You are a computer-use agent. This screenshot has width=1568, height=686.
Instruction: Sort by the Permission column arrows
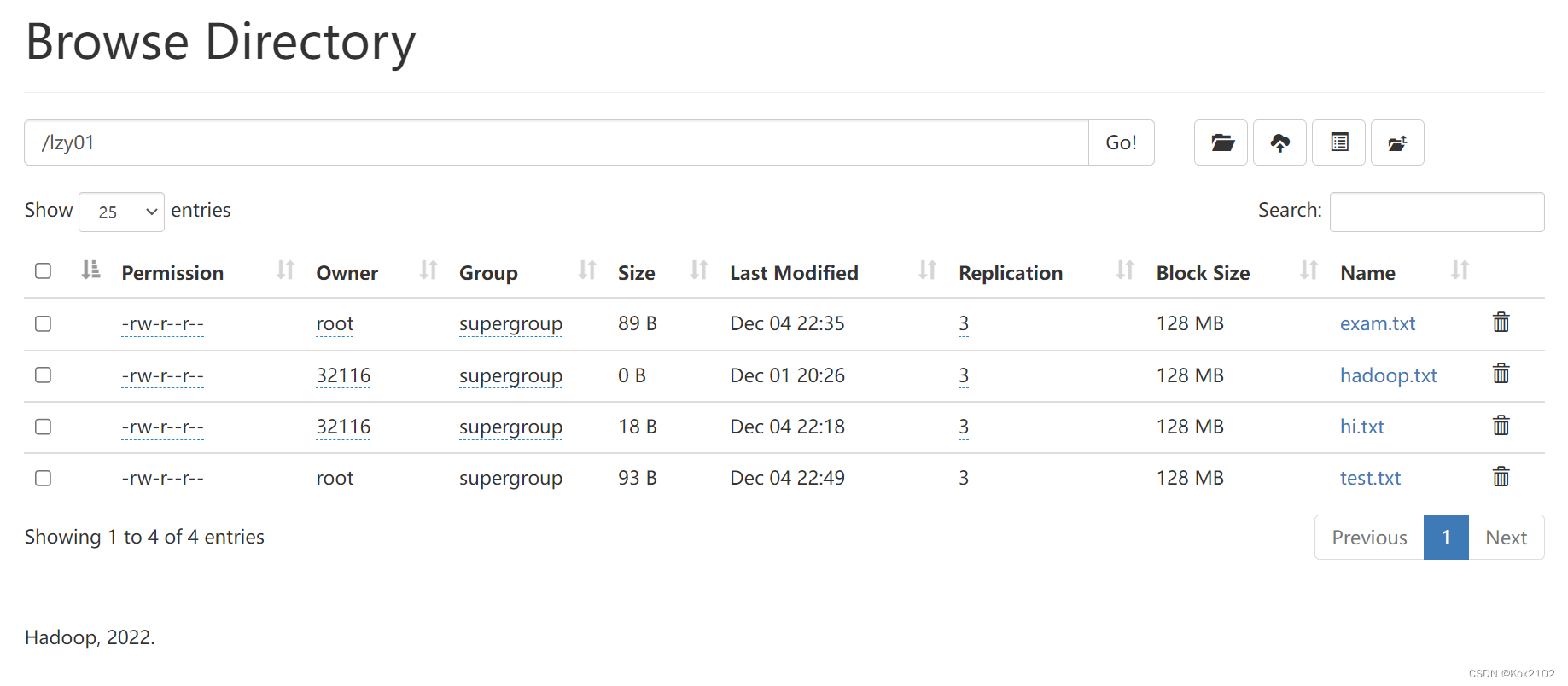285,270
